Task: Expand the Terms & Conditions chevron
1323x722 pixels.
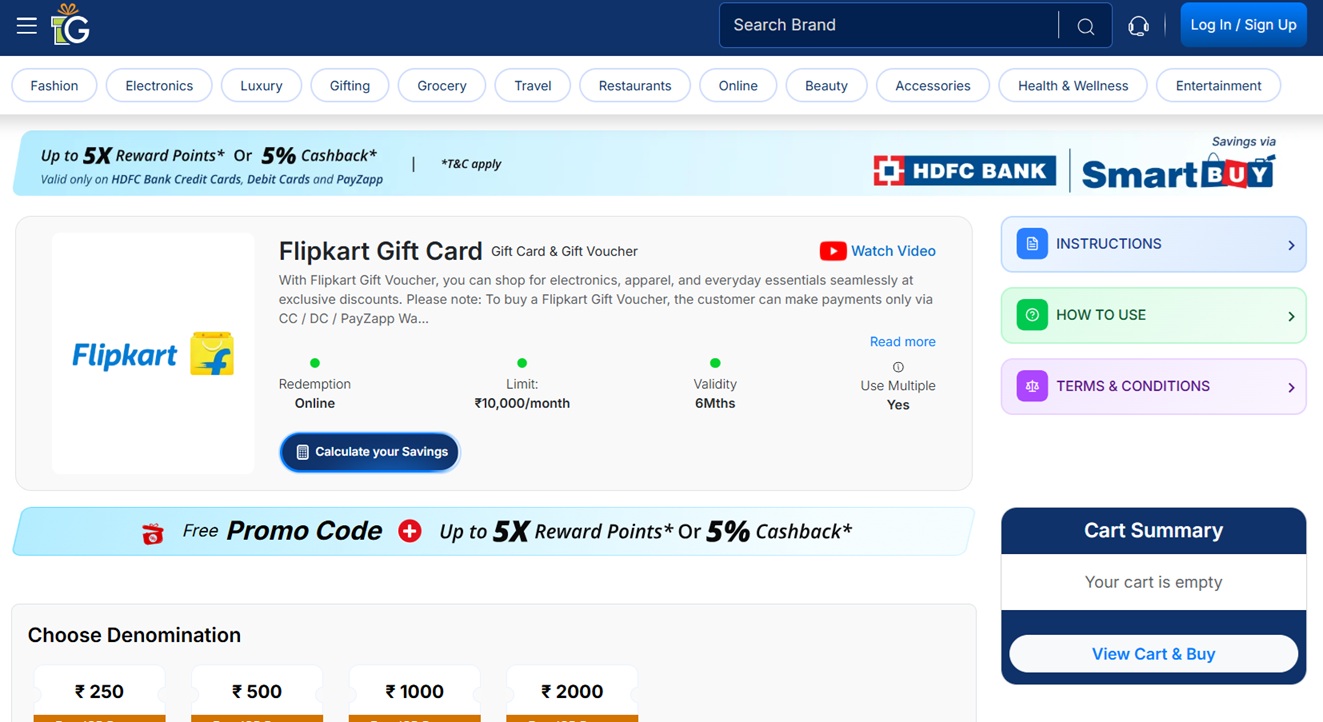Action: (1291, 387)
